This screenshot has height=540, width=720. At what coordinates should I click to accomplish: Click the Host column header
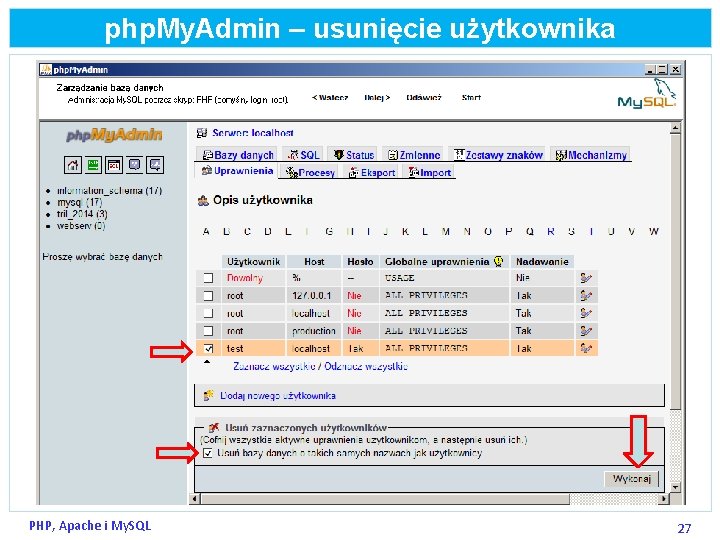(314, 262)
